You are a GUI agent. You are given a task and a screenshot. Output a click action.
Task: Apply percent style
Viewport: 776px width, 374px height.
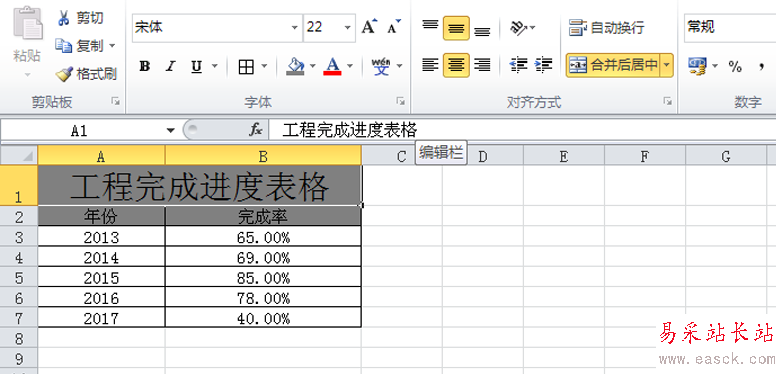tap(735, 66)
